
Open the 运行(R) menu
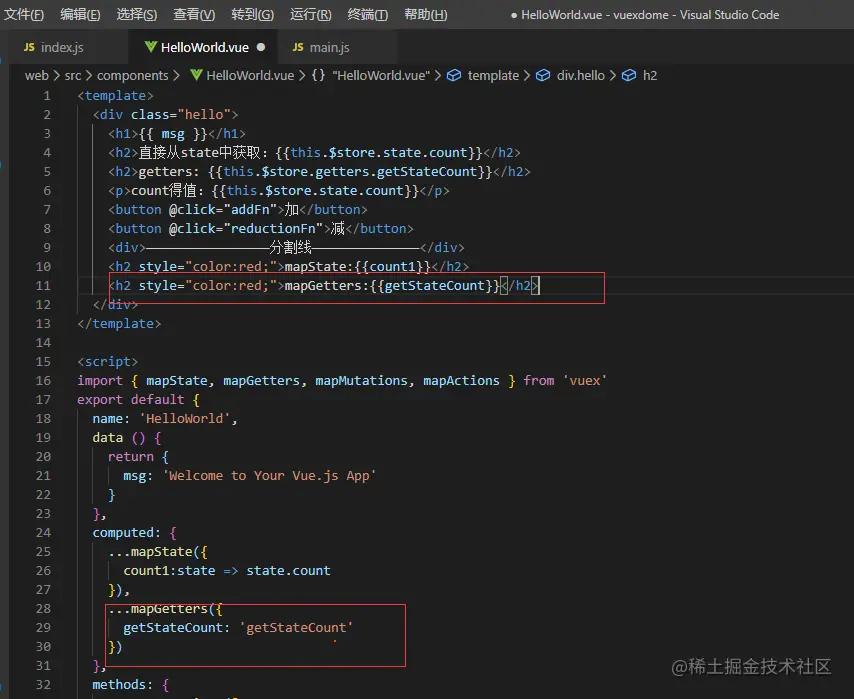(x=310, y=14)
